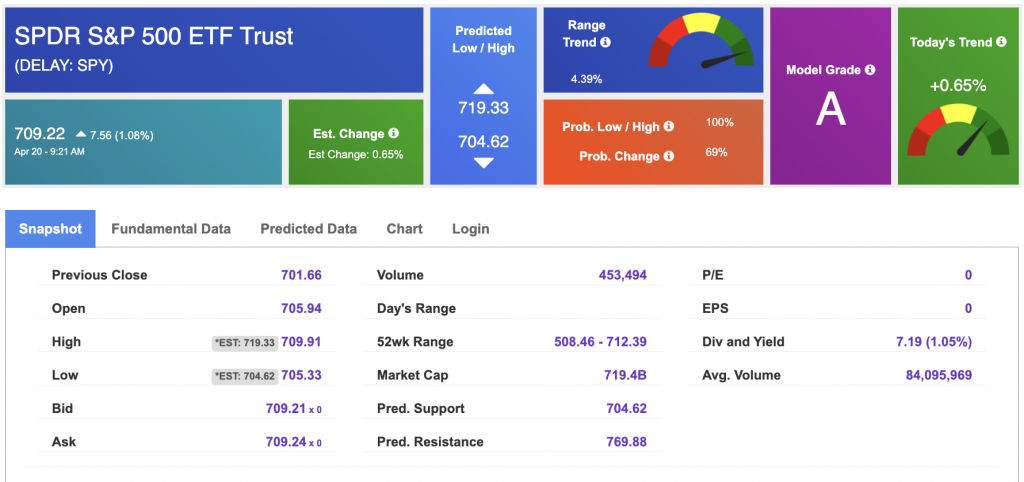
Task: Open the Predicted Data tab
Action: (x=308, y=229)
